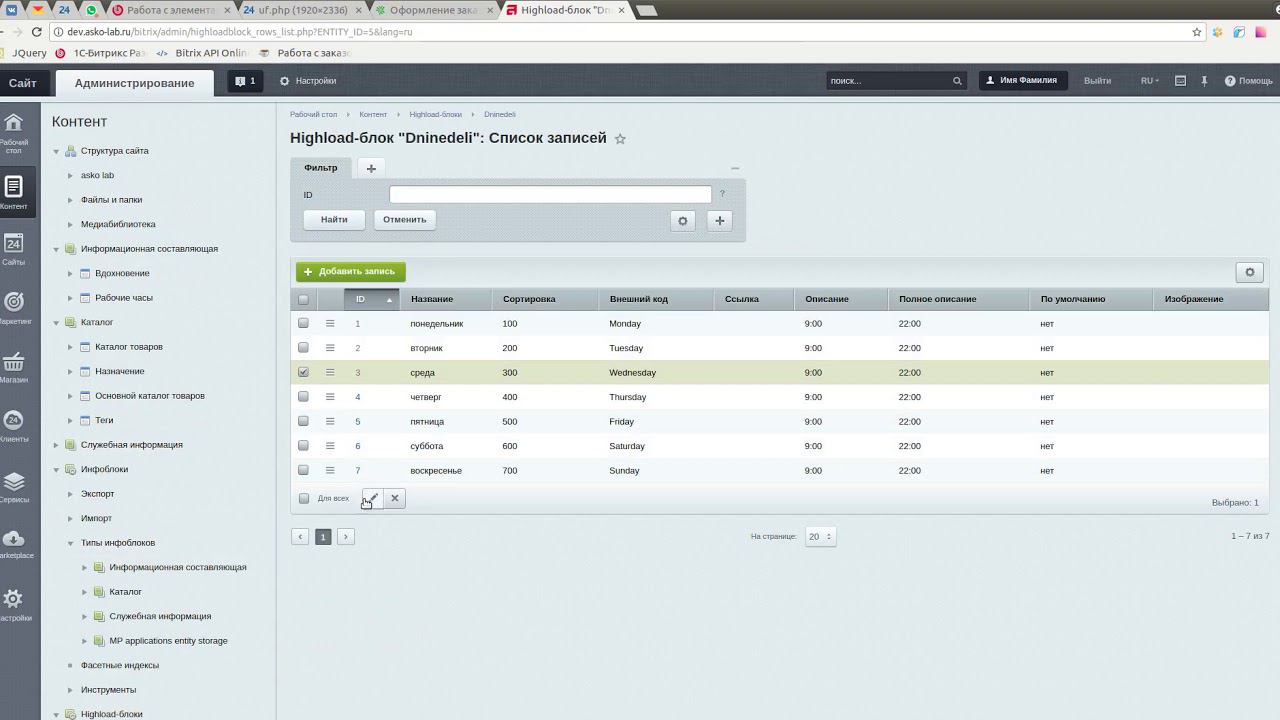
Task: Uncheck the среда row checkbox
Action: click(x=304, y=372)
